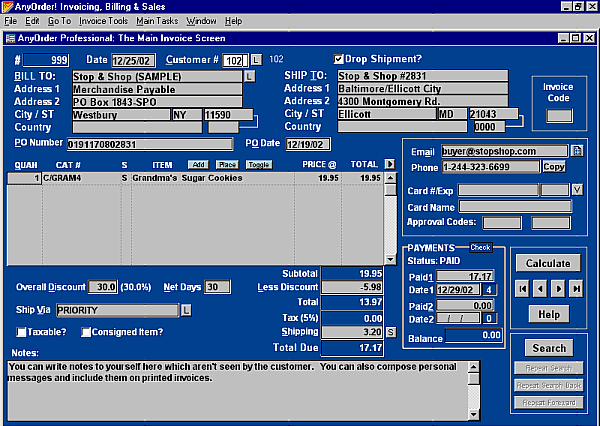Enable the Taxable checkbox
Screen dimensions: 600x426
pos(21,332)
